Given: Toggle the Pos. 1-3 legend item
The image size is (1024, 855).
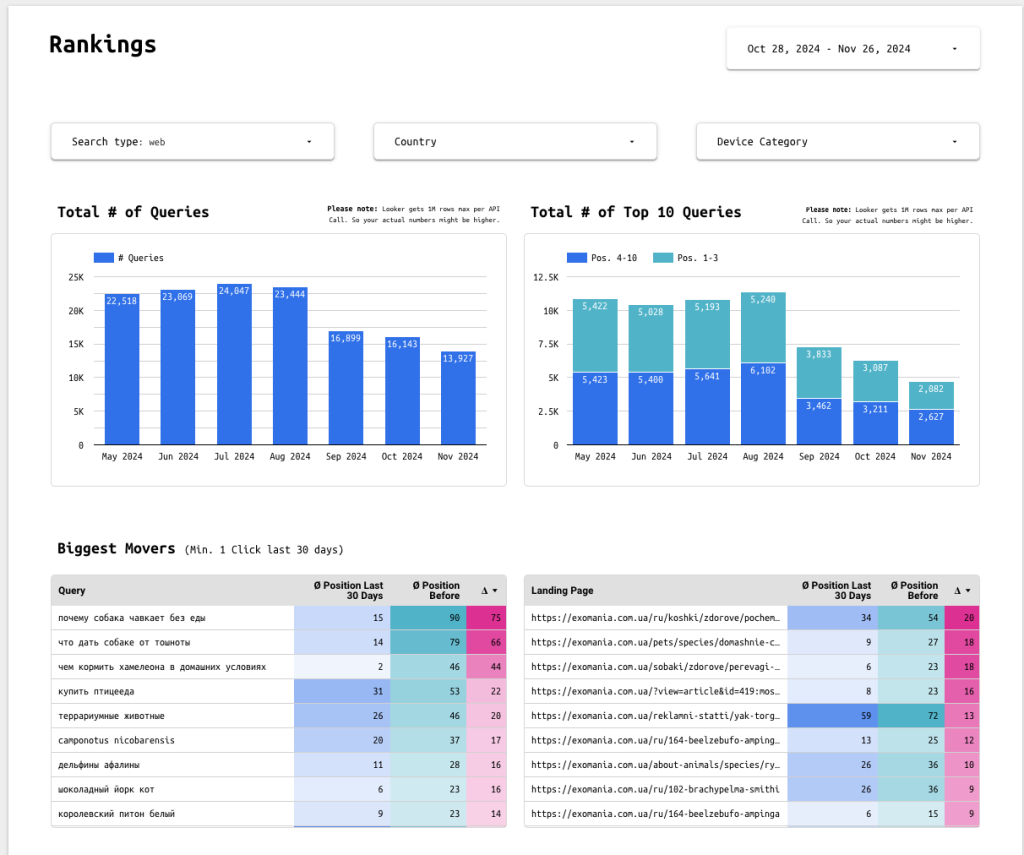Looking at the screenshot, I should pos(686,258).
